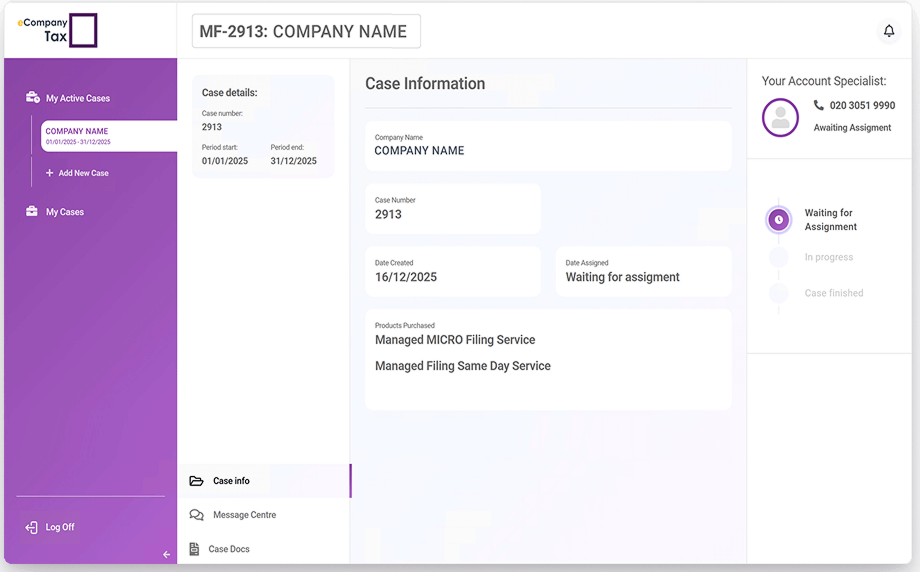Viewport: 920px width, 572px height.
Task: Click the My Cases briefcase icon
Action: (32, 212)
